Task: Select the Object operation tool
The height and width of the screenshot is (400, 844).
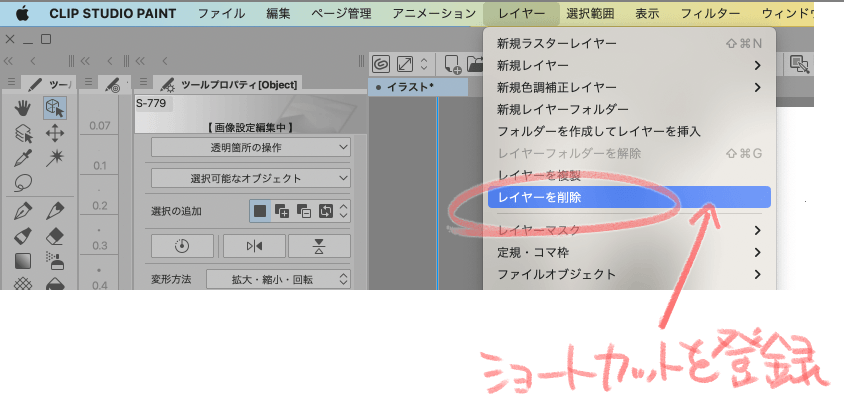Action: 55,108
